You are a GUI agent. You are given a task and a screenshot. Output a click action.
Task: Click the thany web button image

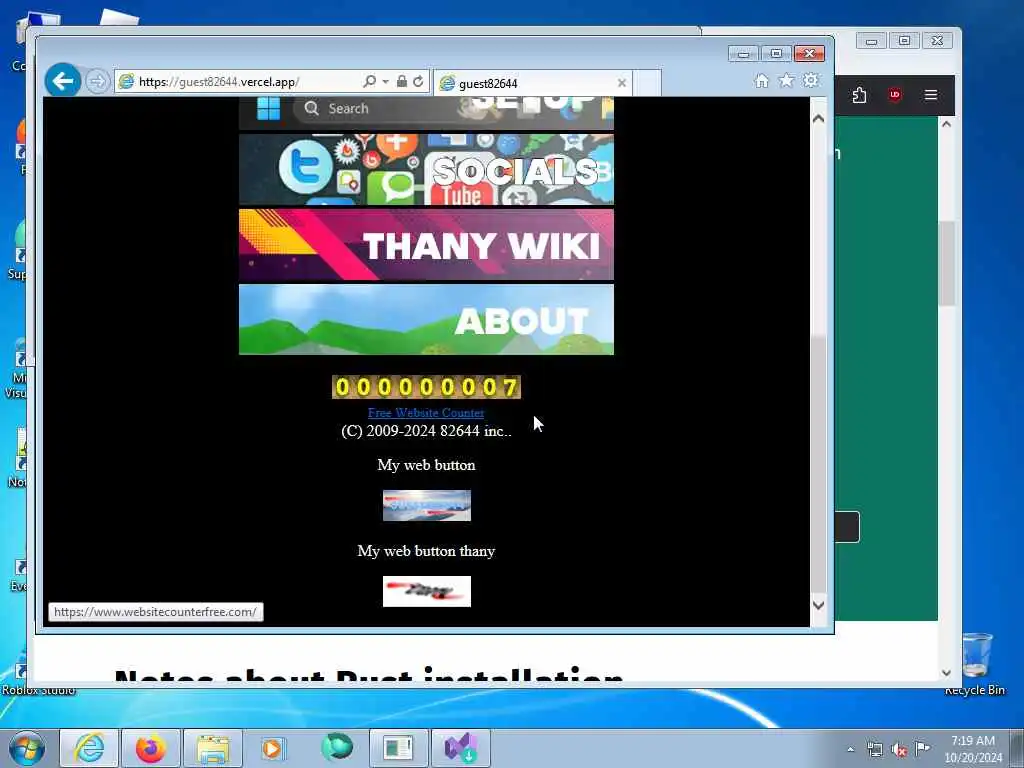tap(426, 591)
